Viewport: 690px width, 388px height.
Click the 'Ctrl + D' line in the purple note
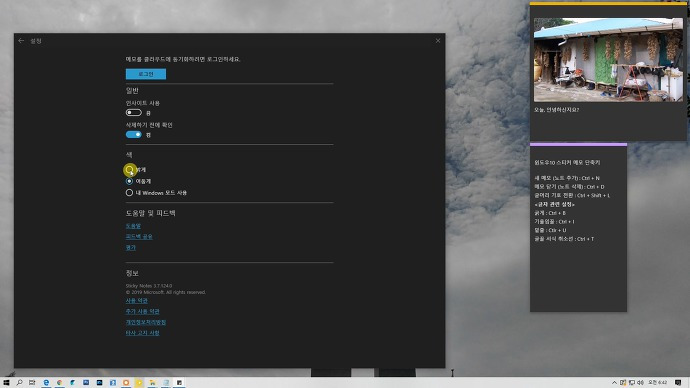569,187
